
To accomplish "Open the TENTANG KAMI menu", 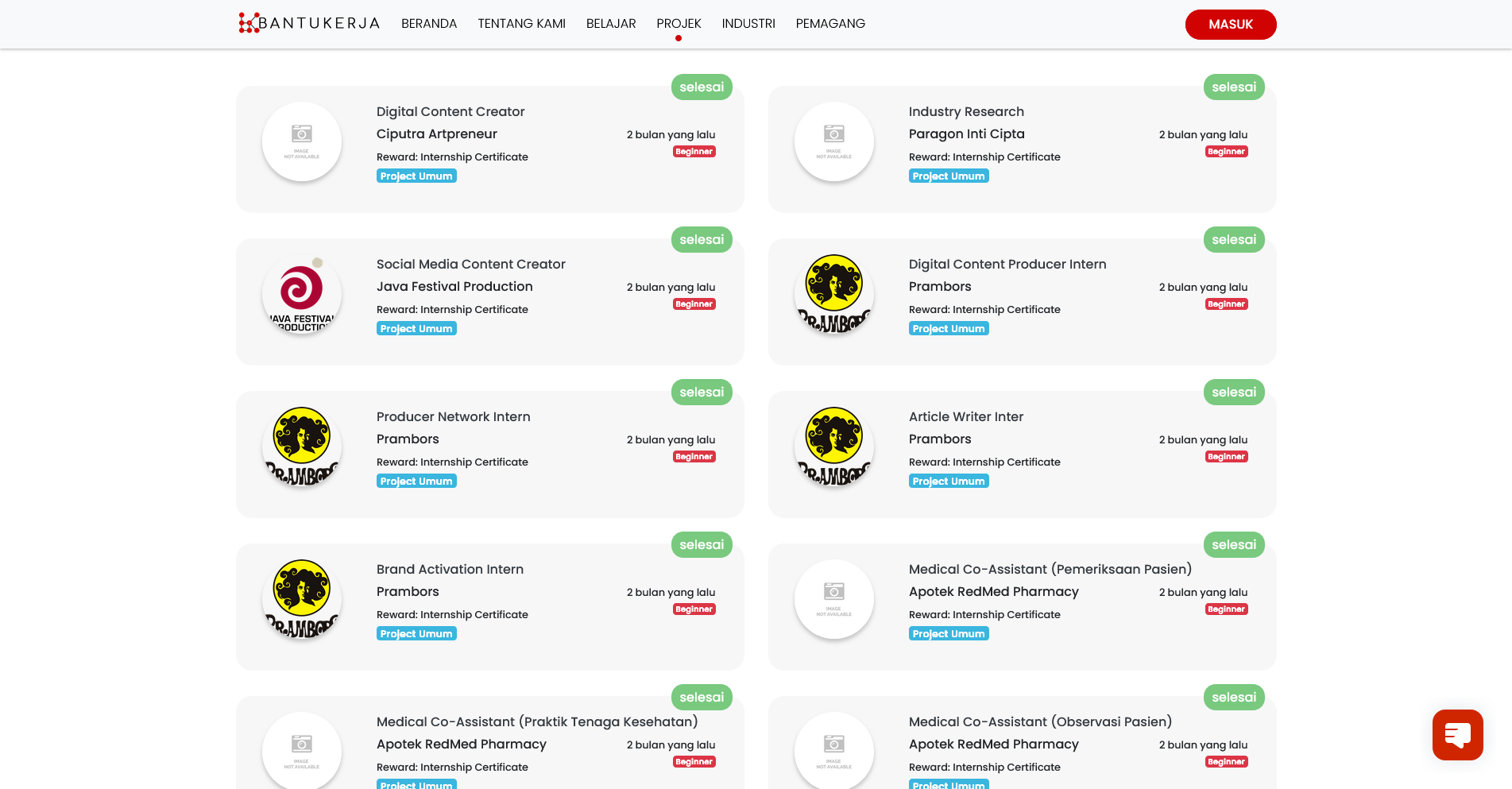I will (521, 24).
